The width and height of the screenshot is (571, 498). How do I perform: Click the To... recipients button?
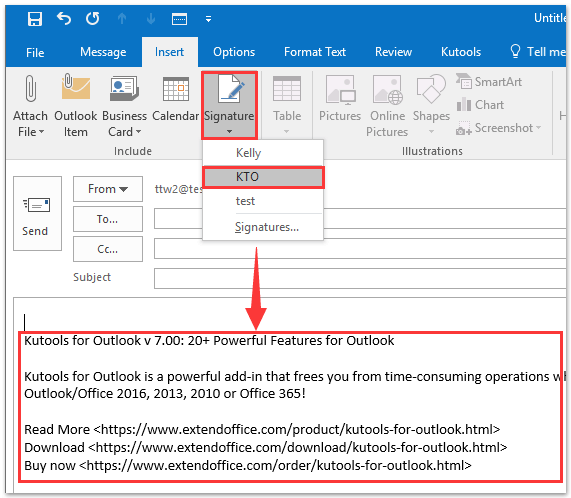pos(108,219)
